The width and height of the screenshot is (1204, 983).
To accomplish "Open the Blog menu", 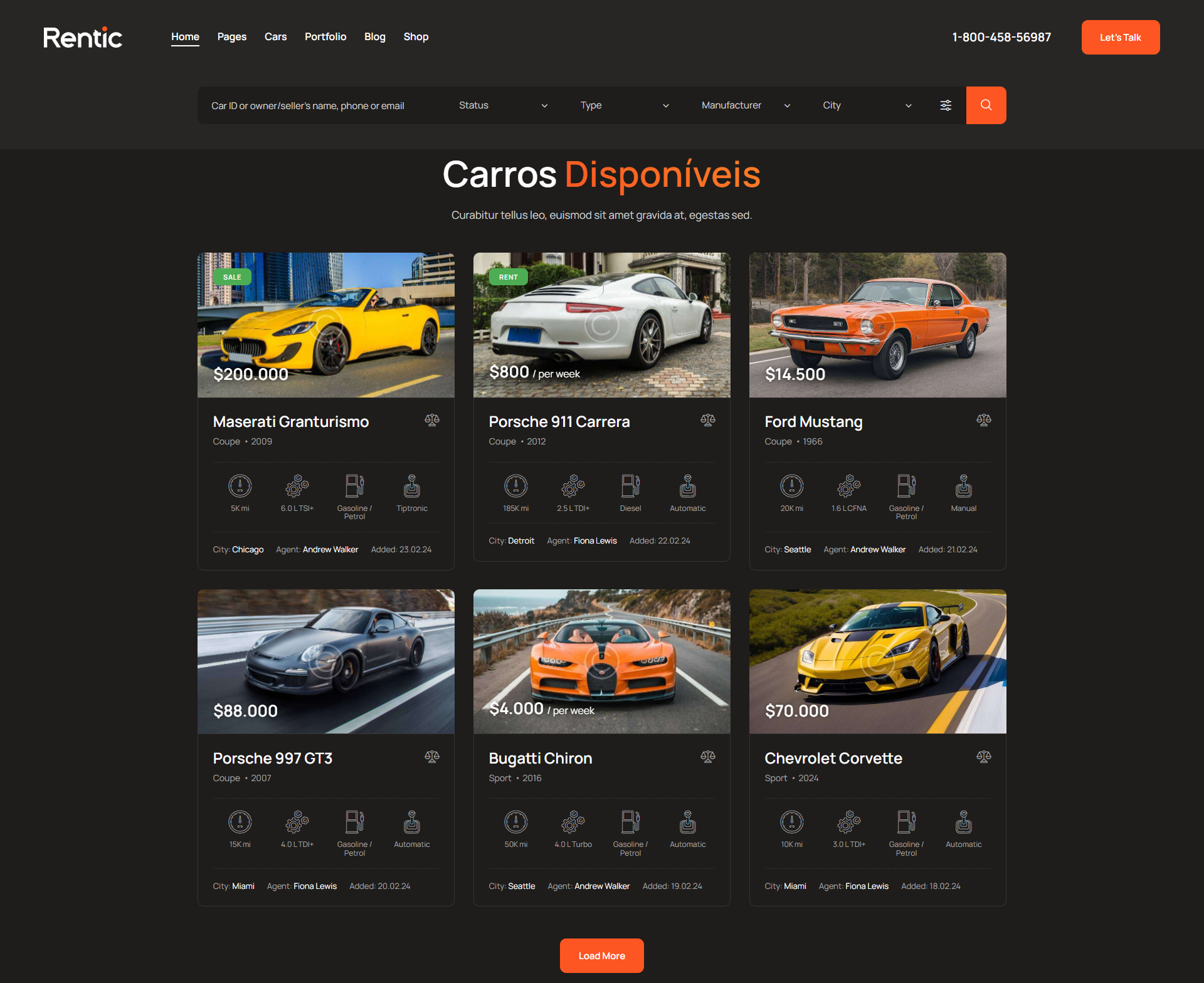I will tap(375, 37).
